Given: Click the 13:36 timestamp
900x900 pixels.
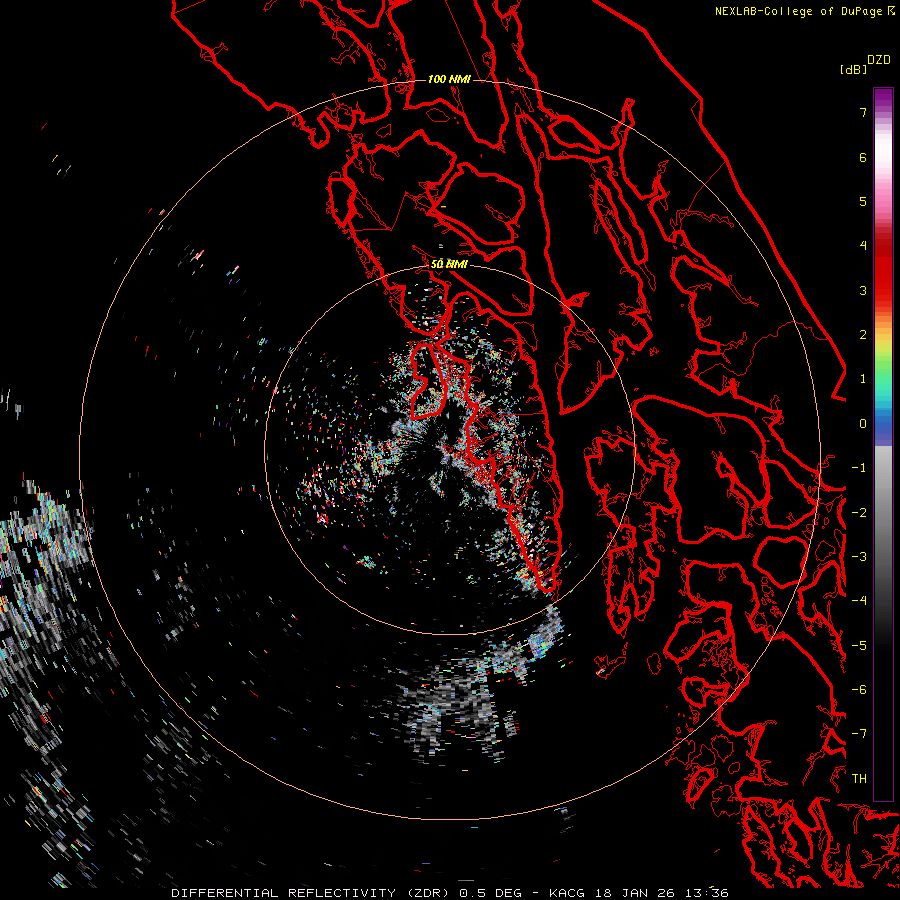Looking at the screenshot, I should click(x=705, y=893).
